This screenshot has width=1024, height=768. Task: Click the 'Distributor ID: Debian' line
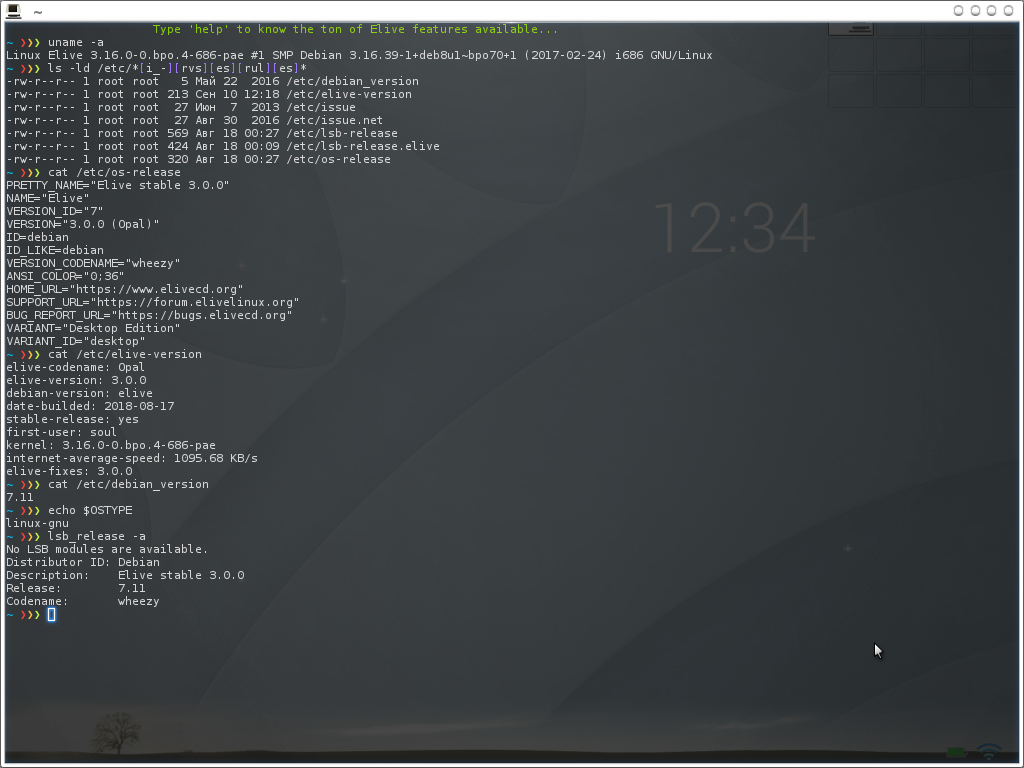[x=83, y=562]
